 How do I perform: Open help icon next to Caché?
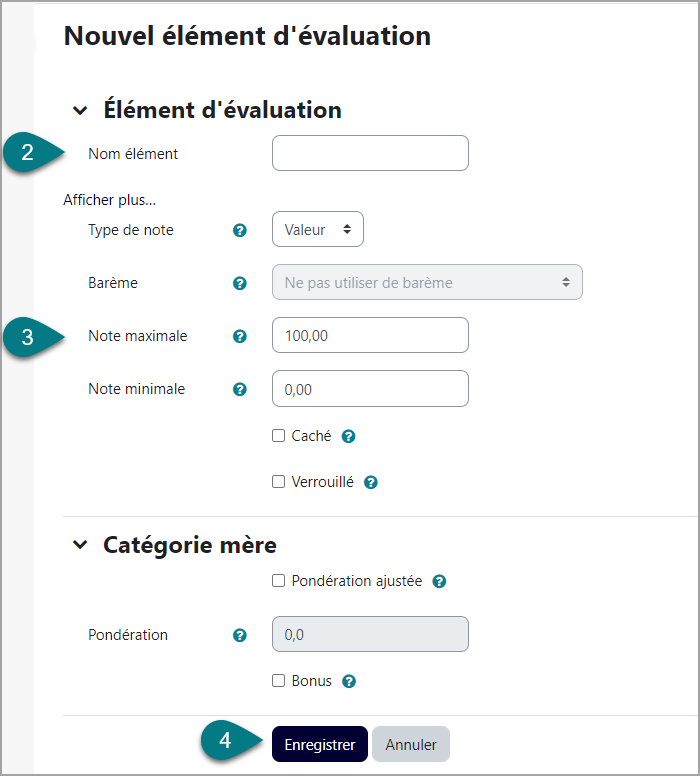(x=349, y=436)
